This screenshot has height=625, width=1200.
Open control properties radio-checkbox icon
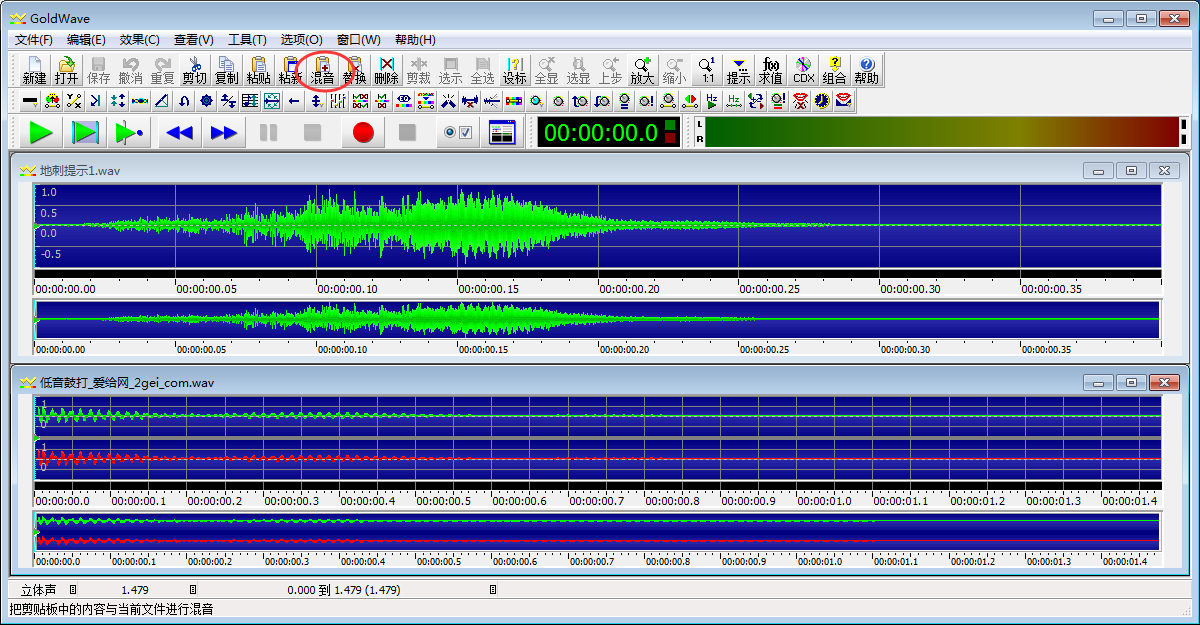[x=458, y=132]
